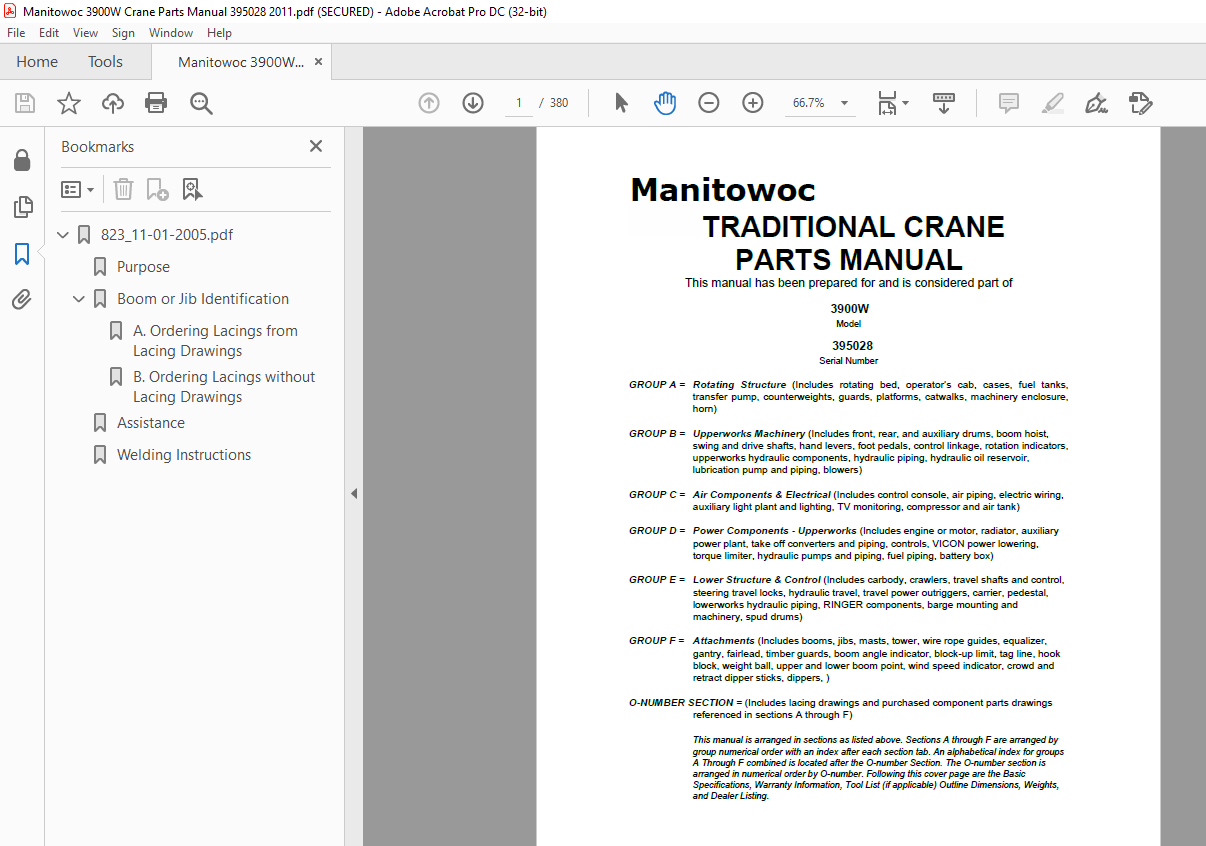Click the 'TRADITIONAL CRANE' heading text
This screenshot has height=846, width=1206.
point(853,227)
